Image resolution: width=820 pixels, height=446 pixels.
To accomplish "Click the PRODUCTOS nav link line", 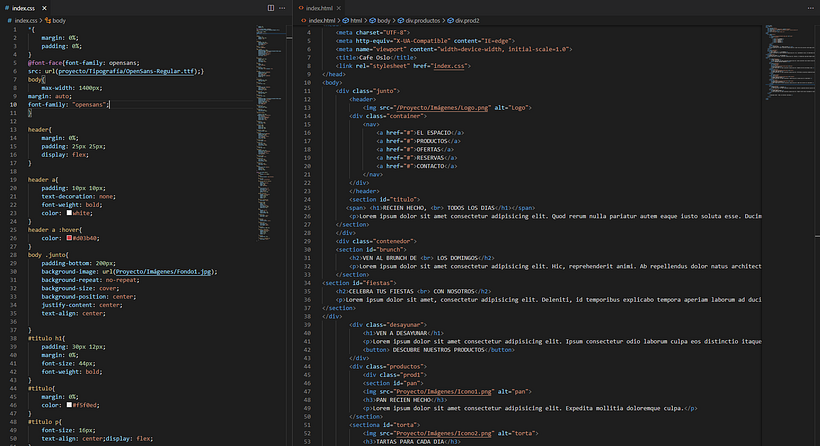I will click(418, 141).
